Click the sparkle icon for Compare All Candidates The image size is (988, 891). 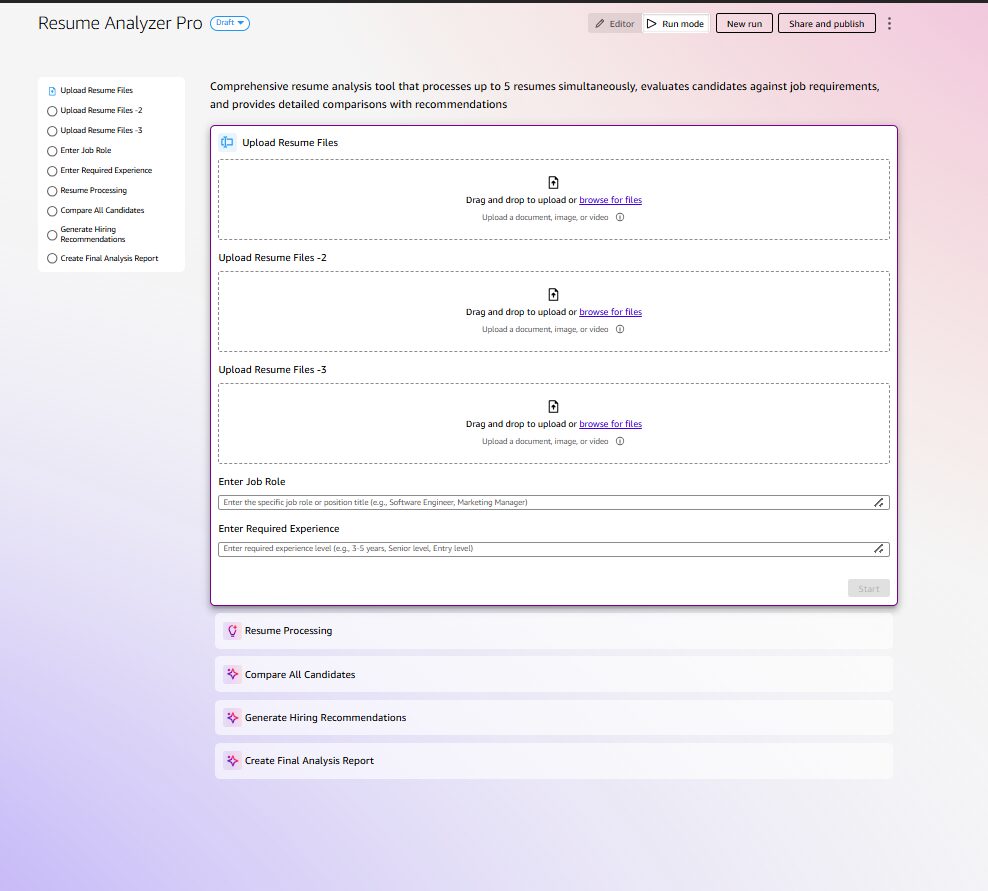coord(232,675)
